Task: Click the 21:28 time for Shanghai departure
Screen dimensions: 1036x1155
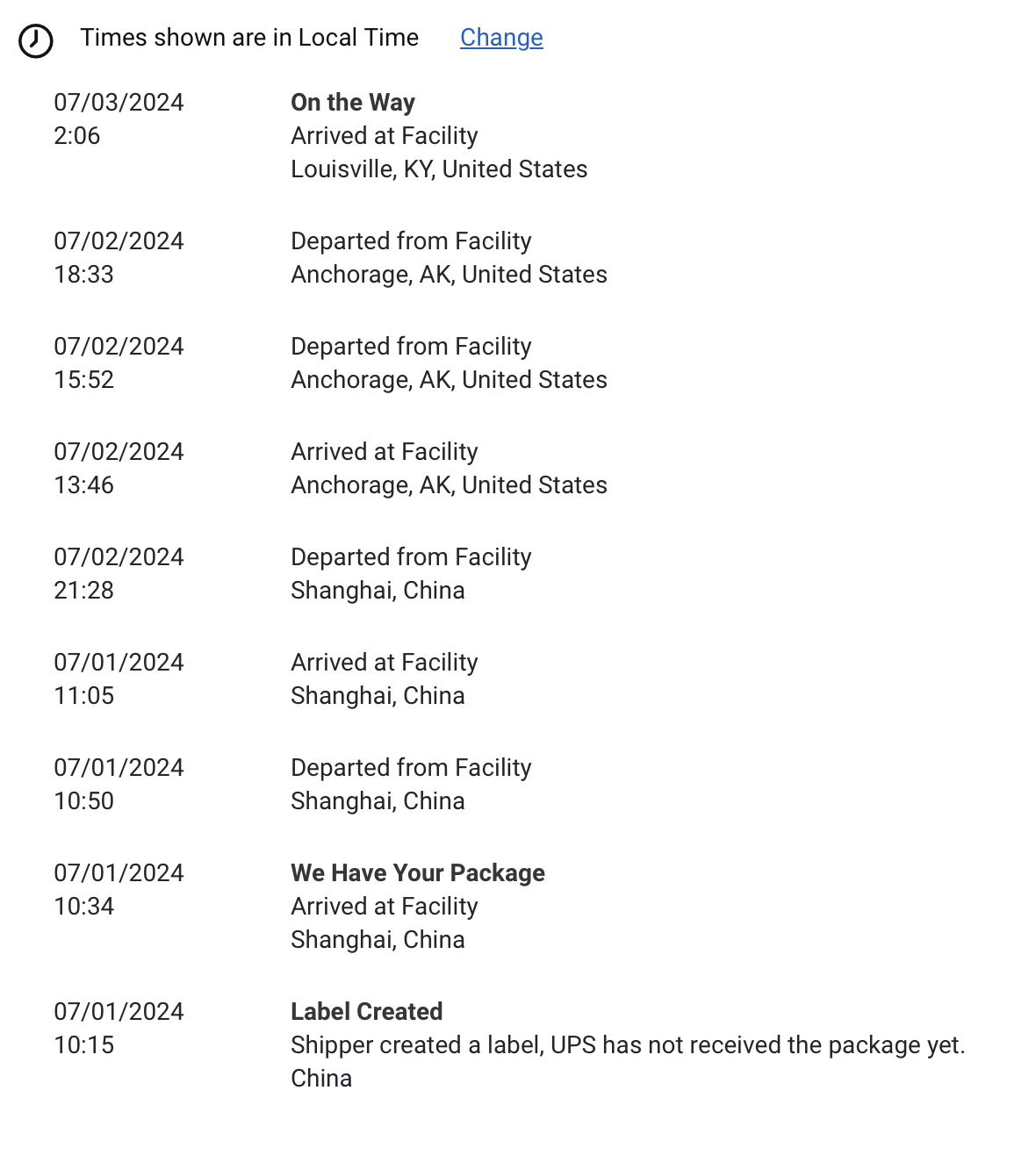Action: pyautogui.click(x=84, y=591)
